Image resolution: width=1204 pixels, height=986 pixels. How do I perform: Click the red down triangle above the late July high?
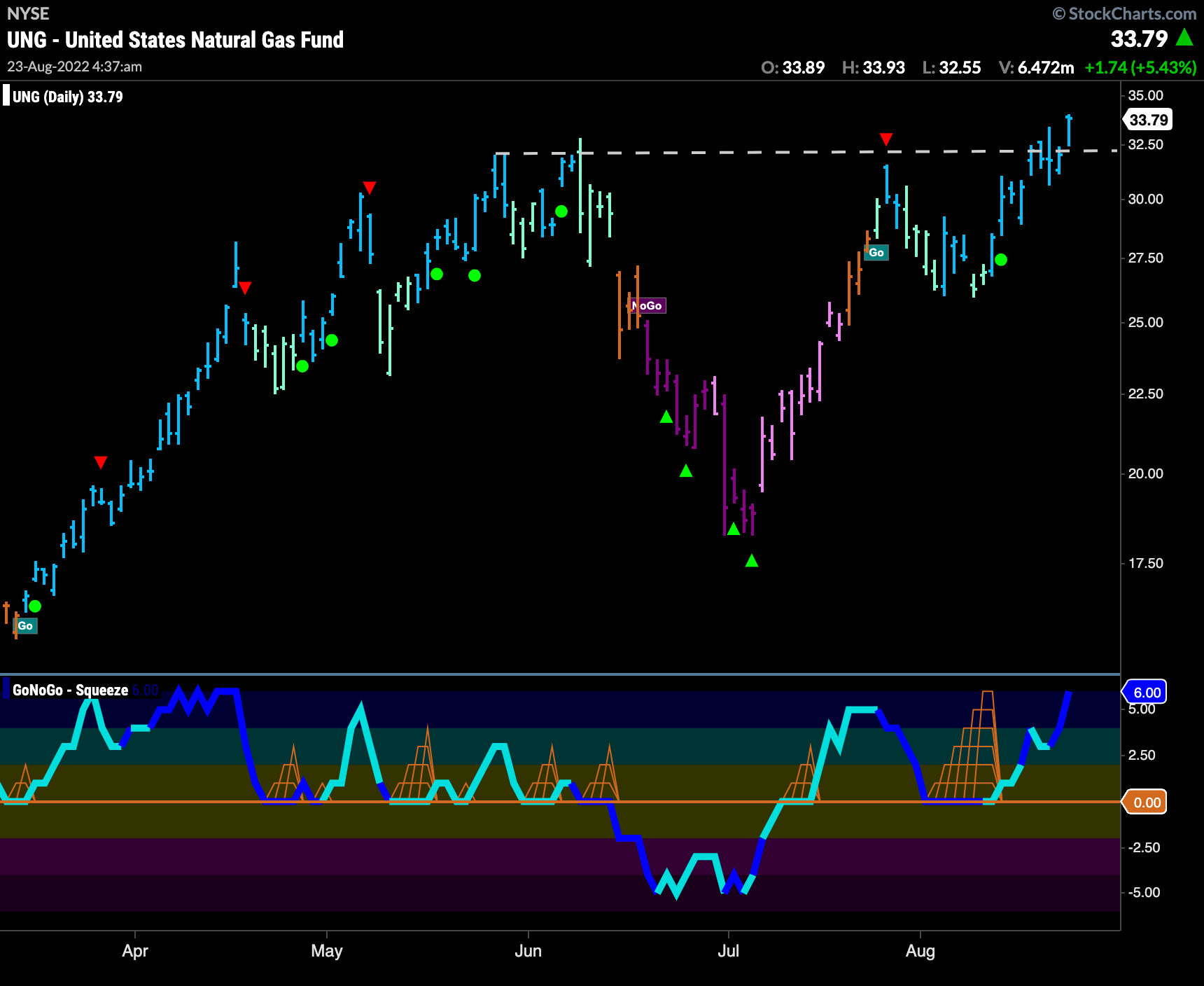pyautogui.click(x=886, y=139)
